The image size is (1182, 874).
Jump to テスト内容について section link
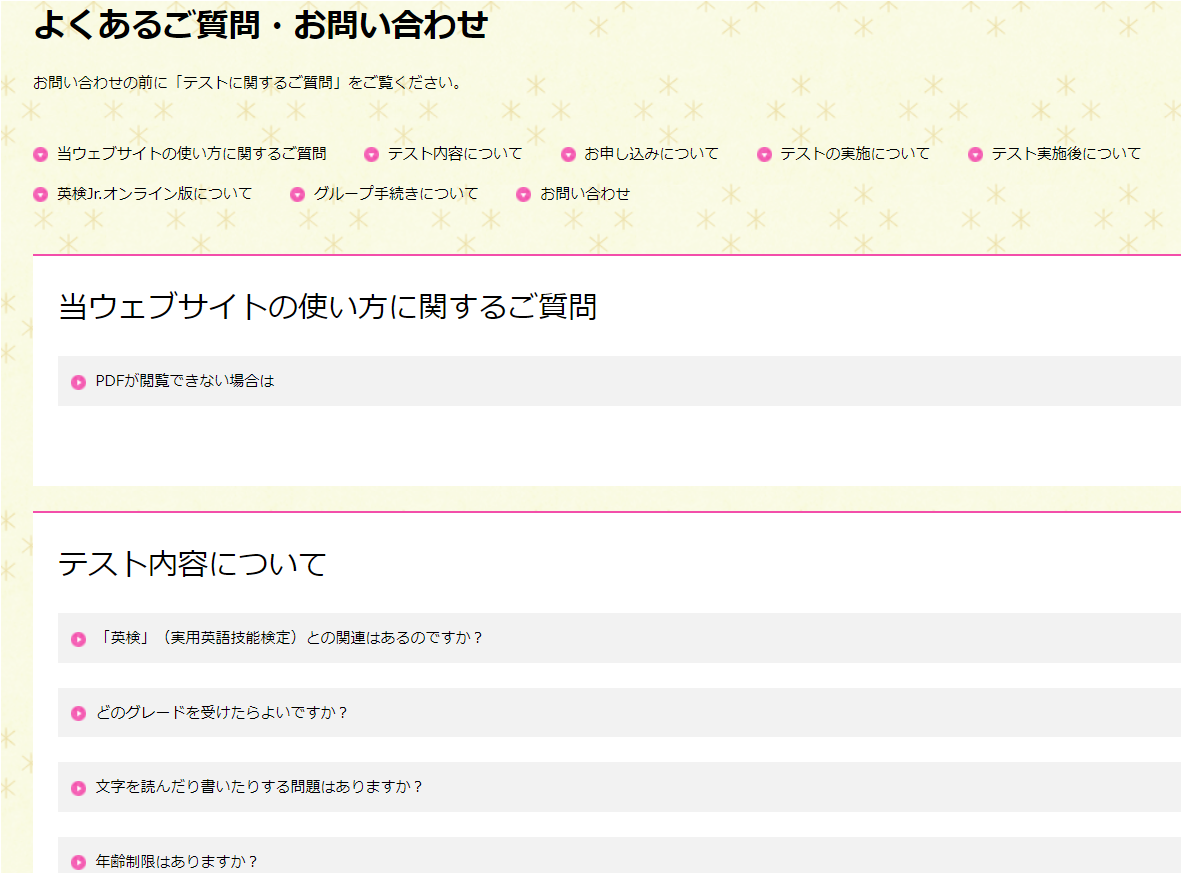click(455, 154)
